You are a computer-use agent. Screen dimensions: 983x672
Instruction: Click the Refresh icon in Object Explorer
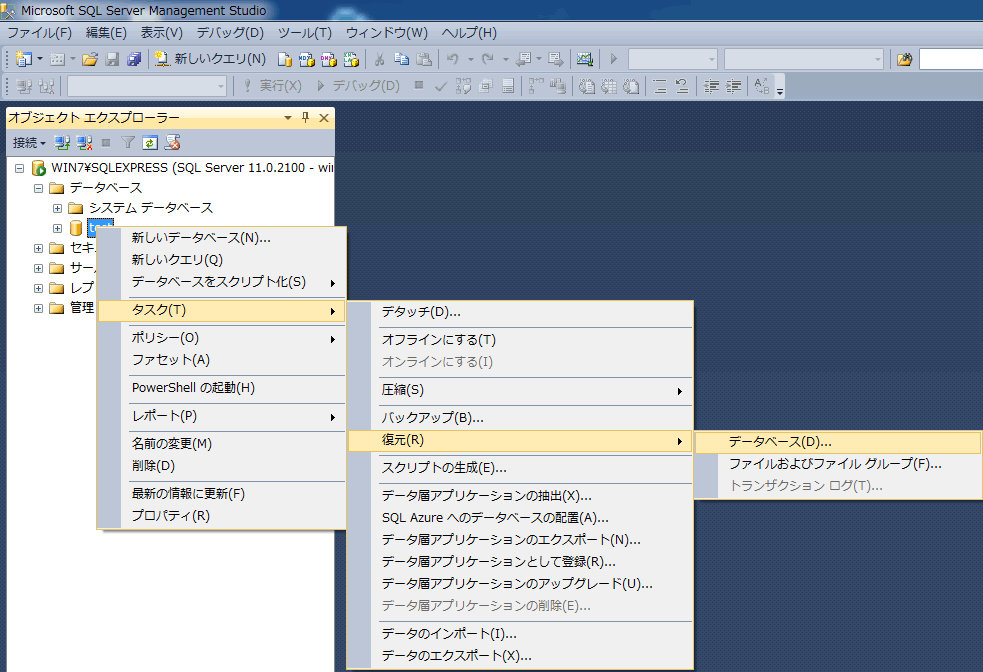(149, 143)
